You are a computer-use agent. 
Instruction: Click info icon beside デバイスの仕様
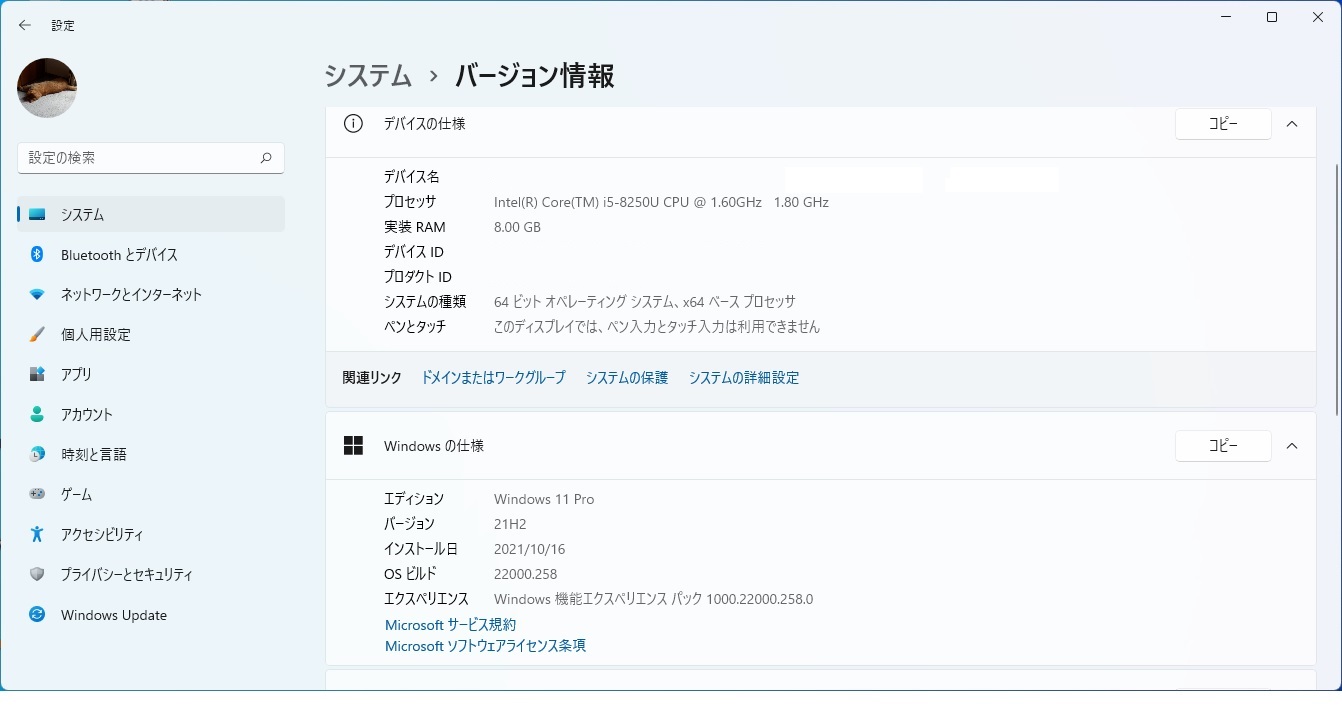click(x=353, y=124)
